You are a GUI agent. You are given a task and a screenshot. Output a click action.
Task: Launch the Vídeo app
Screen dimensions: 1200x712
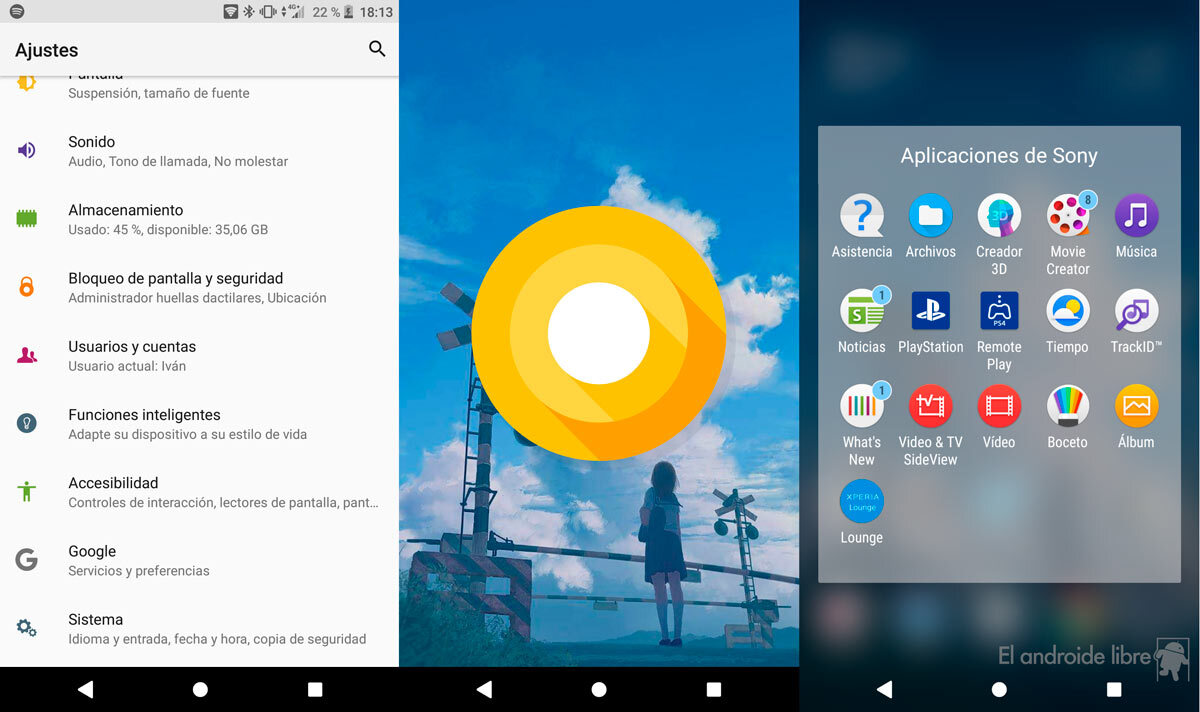click(x=999, y=406)
